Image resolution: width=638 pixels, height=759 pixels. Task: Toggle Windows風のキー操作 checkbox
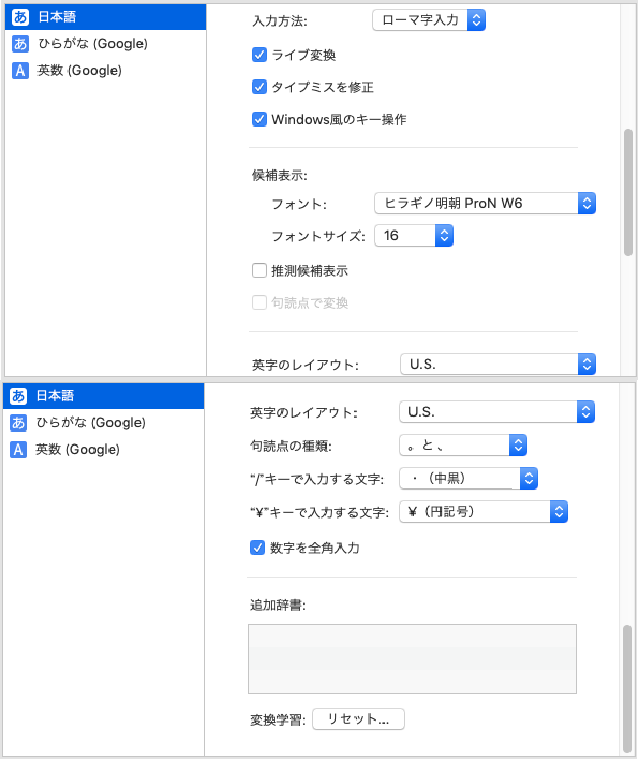point(259,119)
